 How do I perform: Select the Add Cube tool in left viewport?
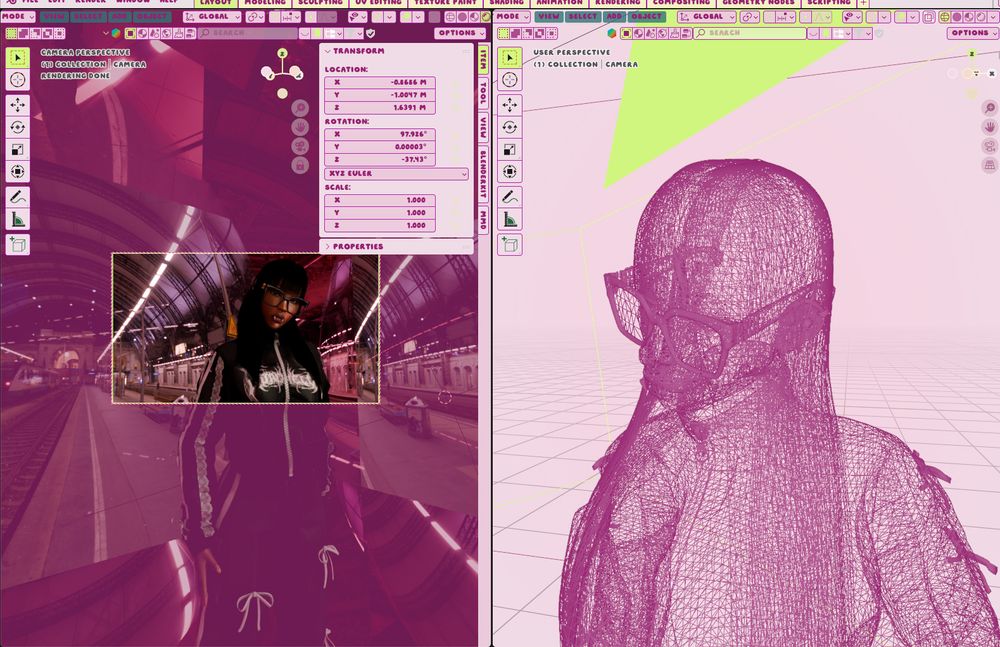point(17,244)
